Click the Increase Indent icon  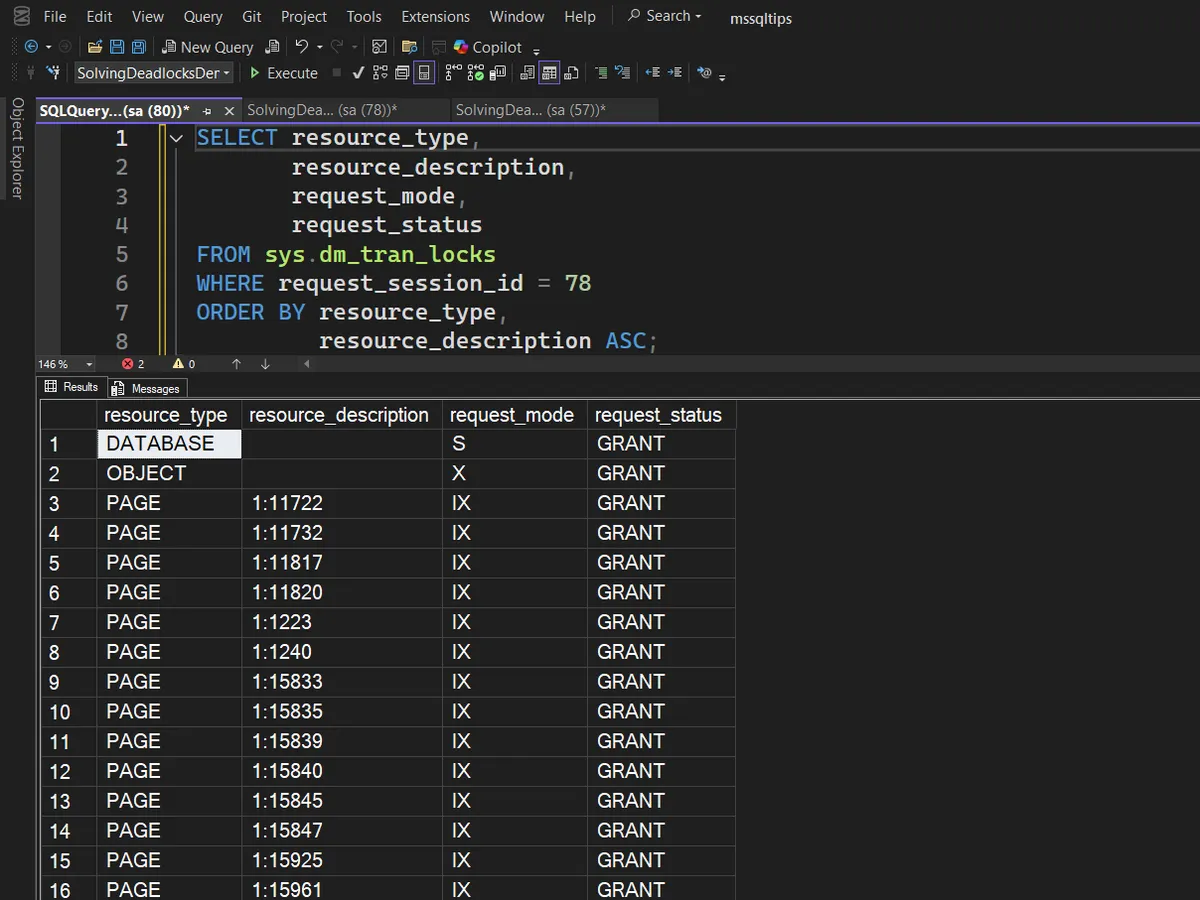coord(675,73)
